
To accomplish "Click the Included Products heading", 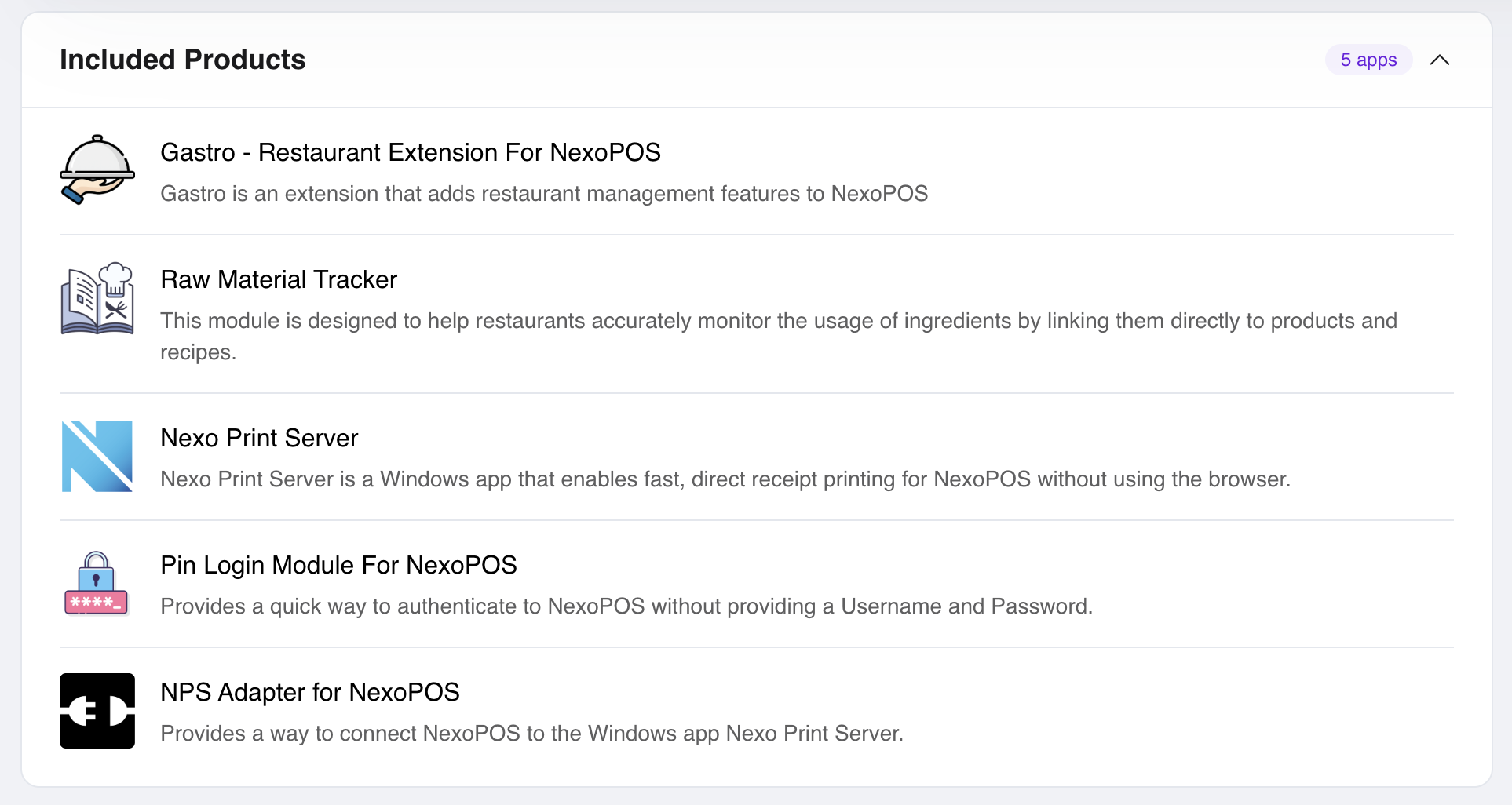I will click(x=183, y=60).
